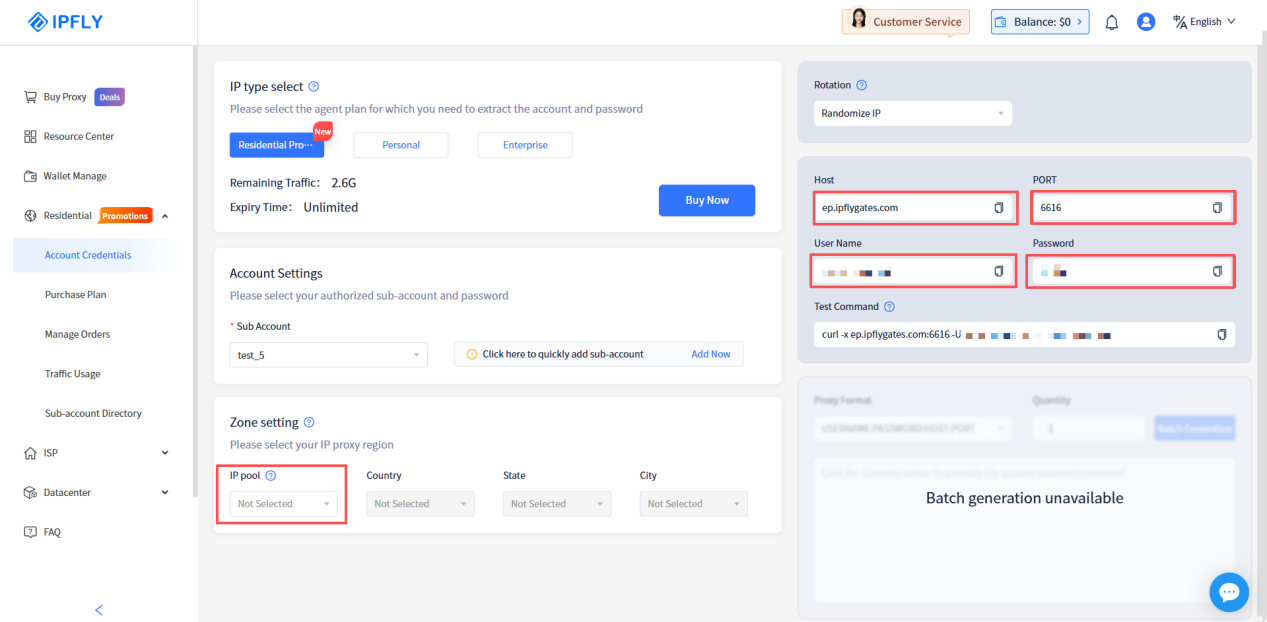Select the Personal plan type
The height and width of the screenshot is (622, 1267).
pos(401,145)
